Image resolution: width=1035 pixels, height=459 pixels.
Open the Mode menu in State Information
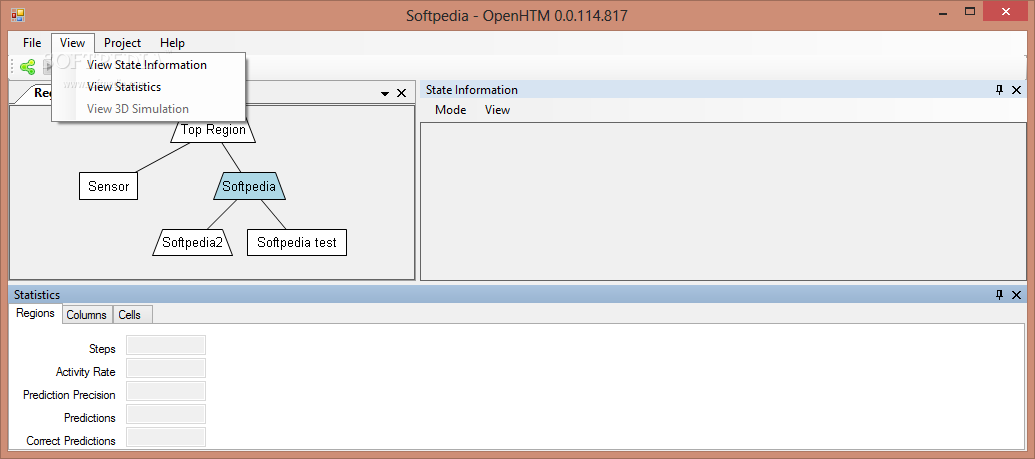pos(451,110)
